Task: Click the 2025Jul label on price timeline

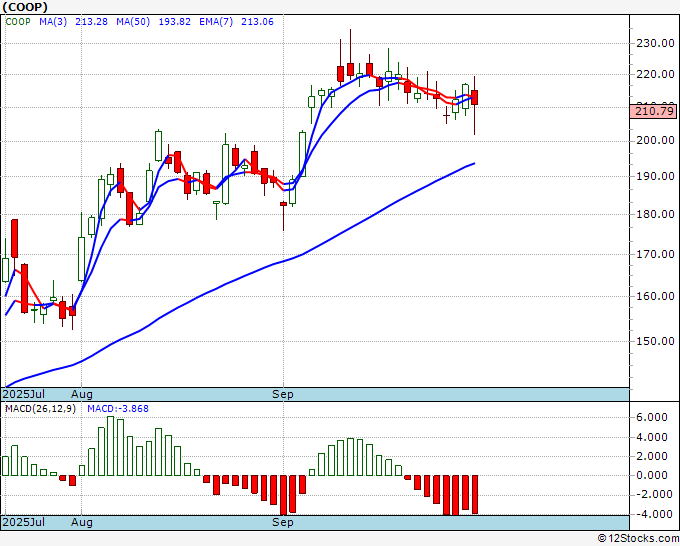Action: [x=23, y=394]
